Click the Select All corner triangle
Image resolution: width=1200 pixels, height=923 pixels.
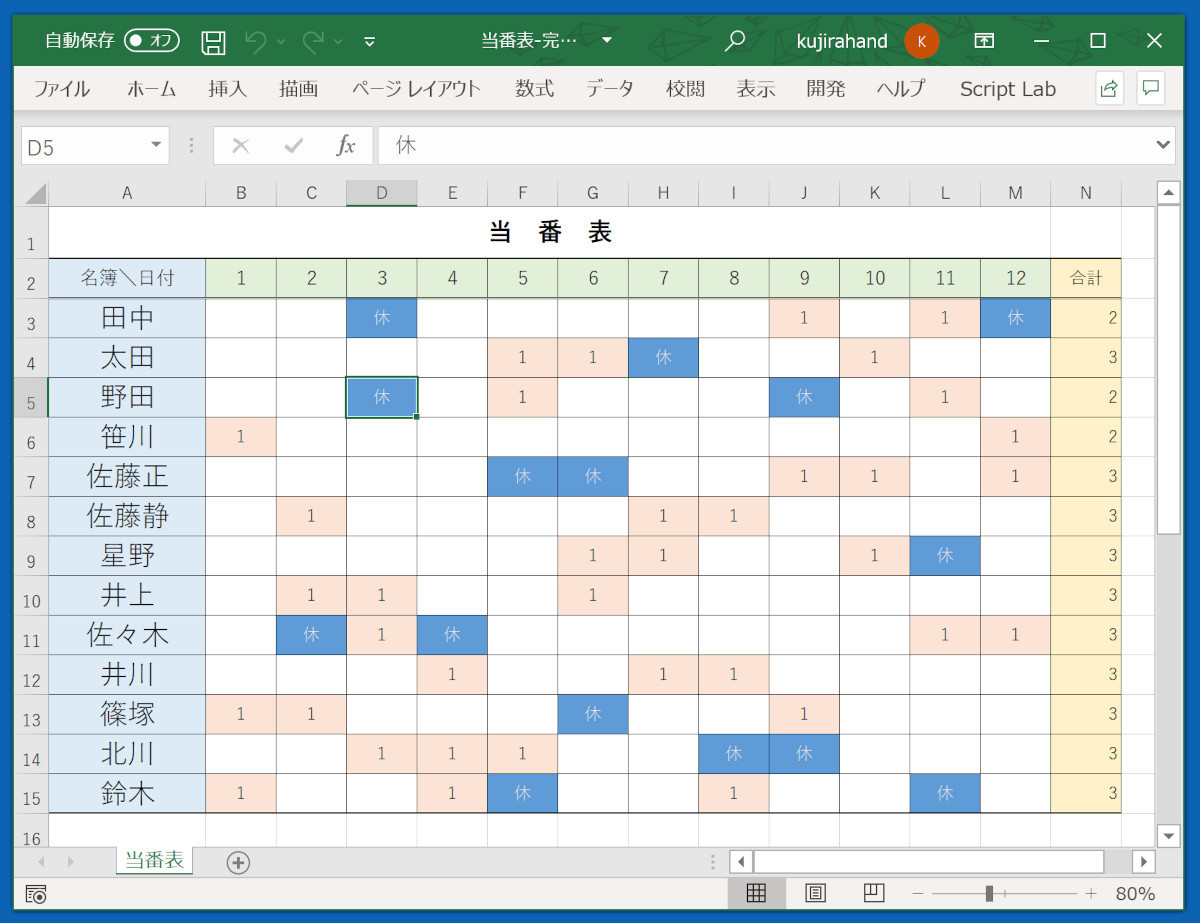(x=35, y=193)
